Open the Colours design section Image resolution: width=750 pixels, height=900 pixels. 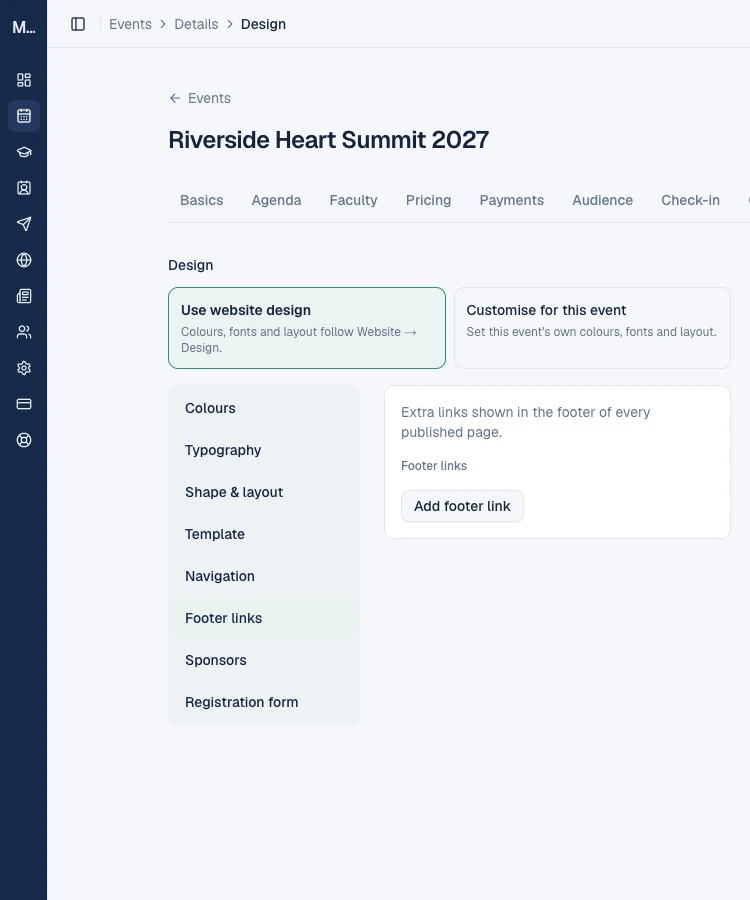[x=264, y=408]
